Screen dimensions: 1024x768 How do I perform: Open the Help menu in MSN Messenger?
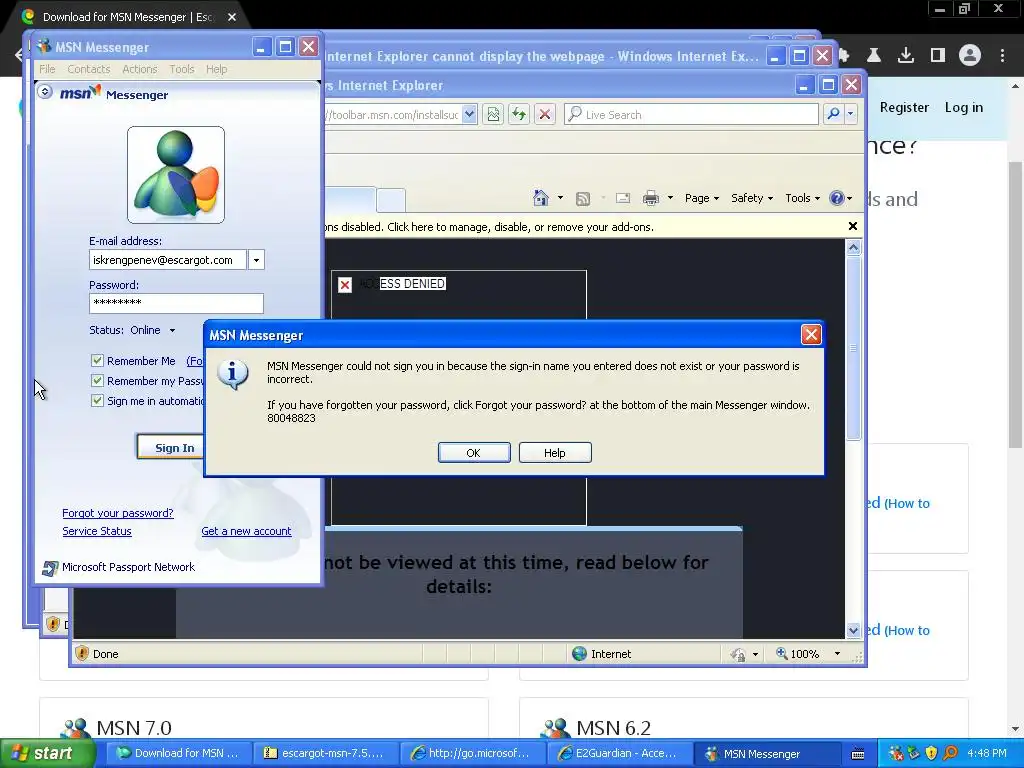tap(217, 69)
